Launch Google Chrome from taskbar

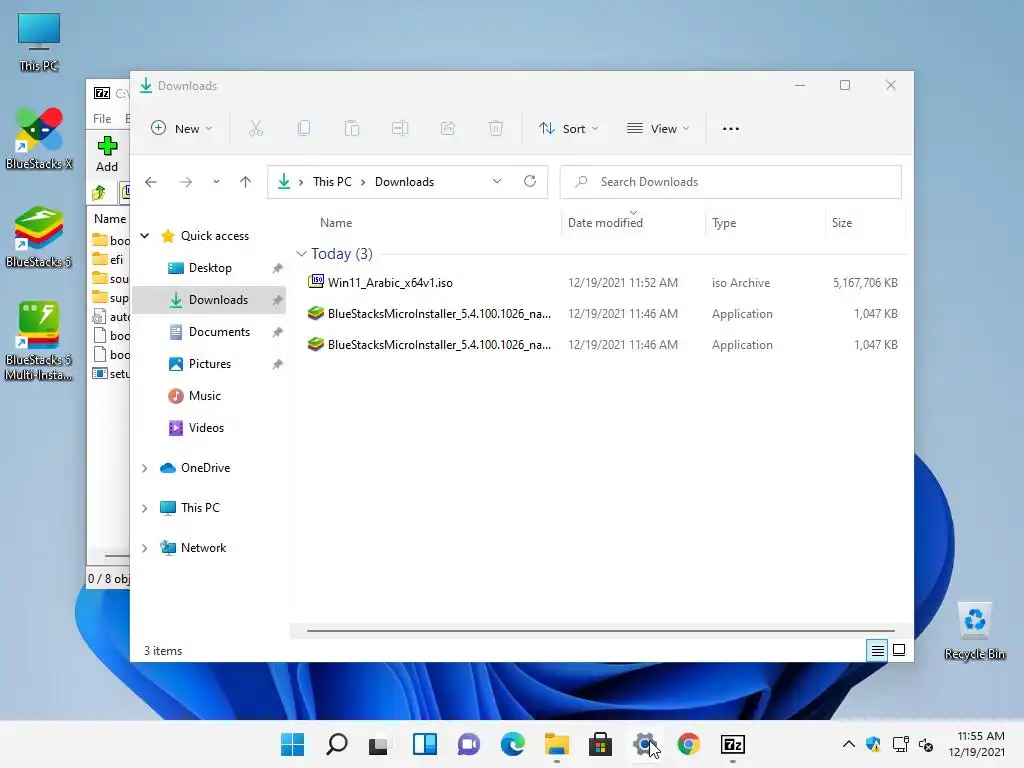point(688,744)
